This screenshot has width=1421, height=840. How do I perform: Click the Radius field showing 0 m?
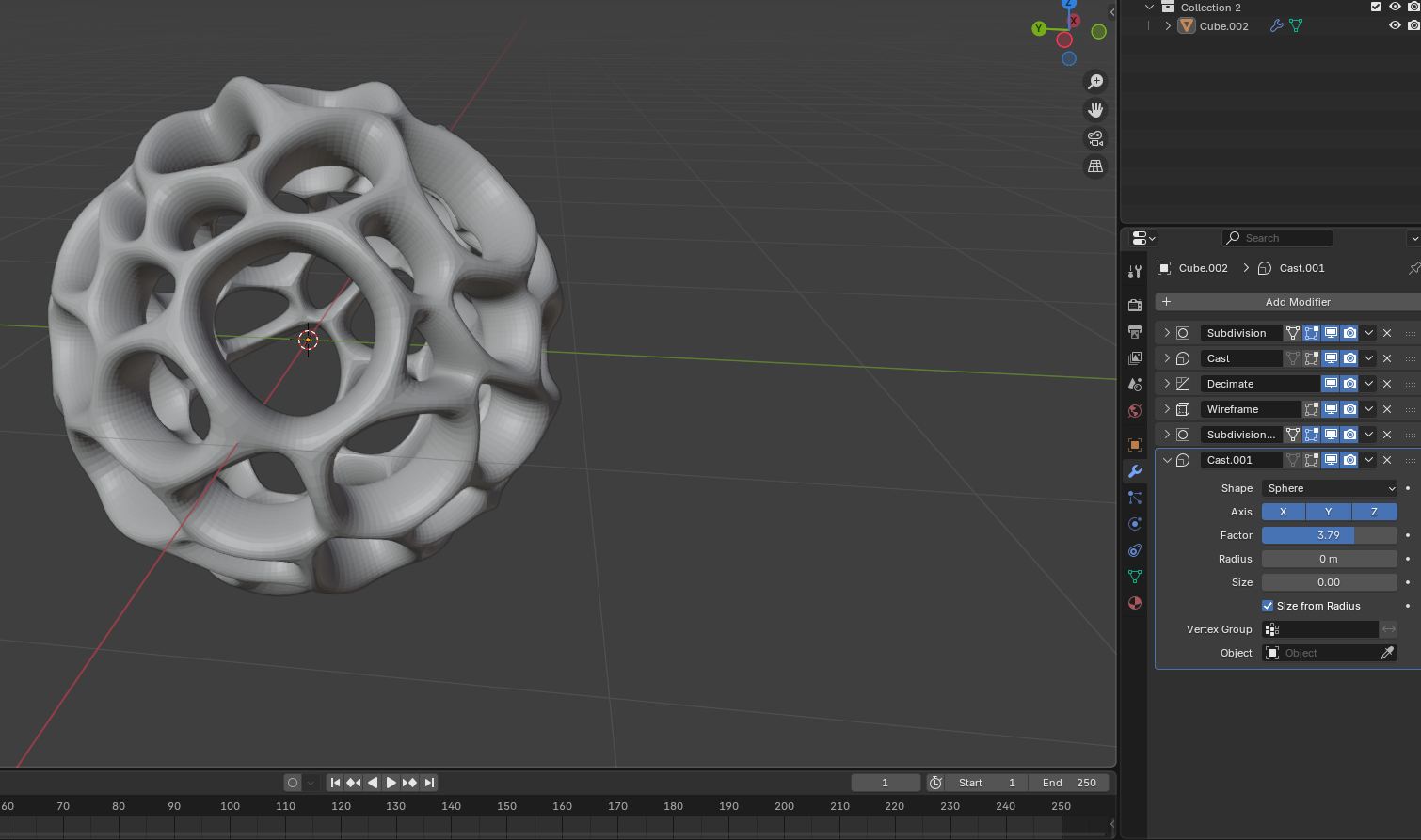point(1330,559)
